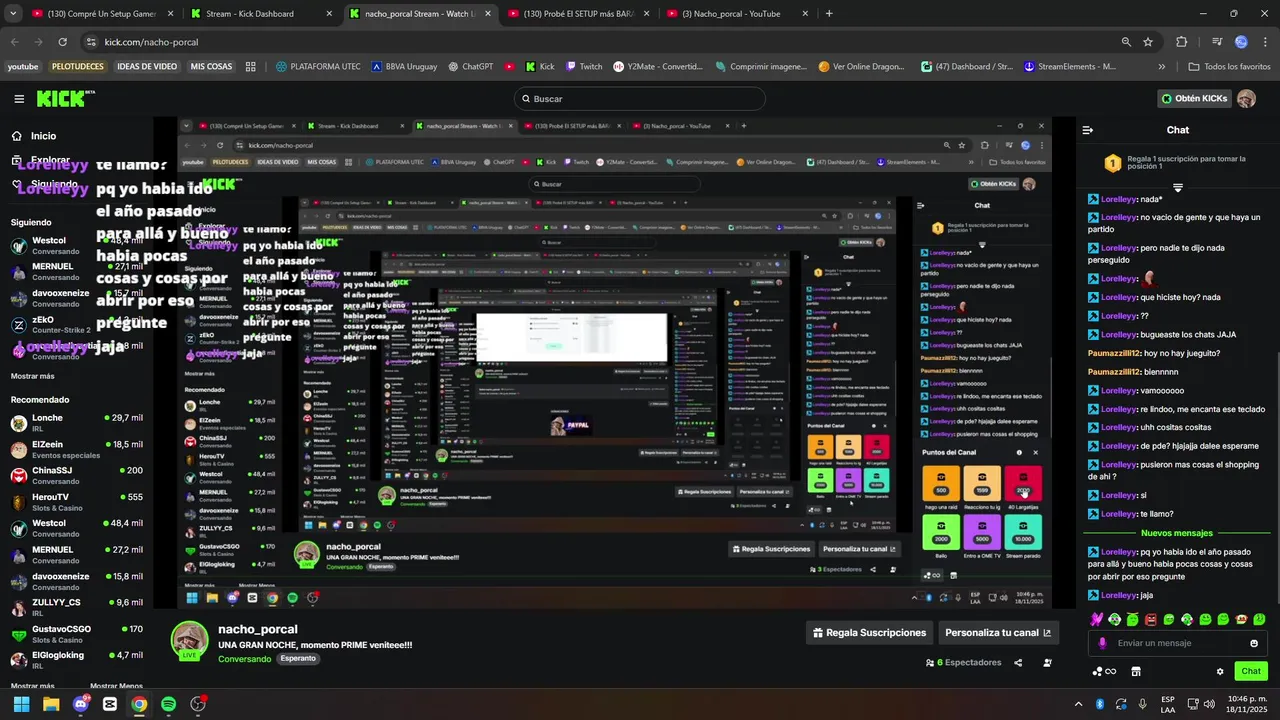Open channel points infinity icon
Screen dimensions: 1280x720
click(x=1104, y=671)
